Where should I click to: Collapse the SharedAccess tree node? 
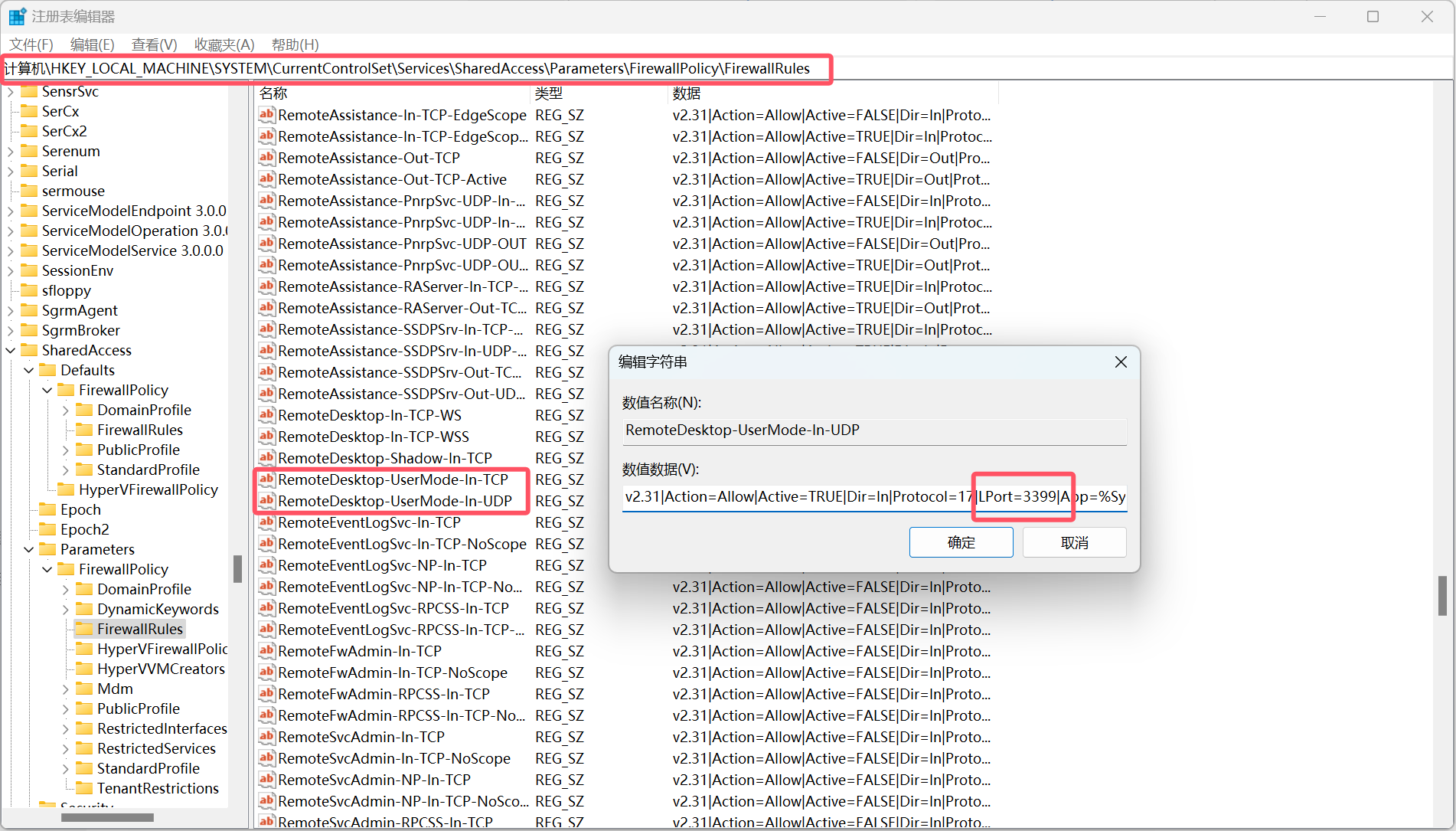pos(11,350)
